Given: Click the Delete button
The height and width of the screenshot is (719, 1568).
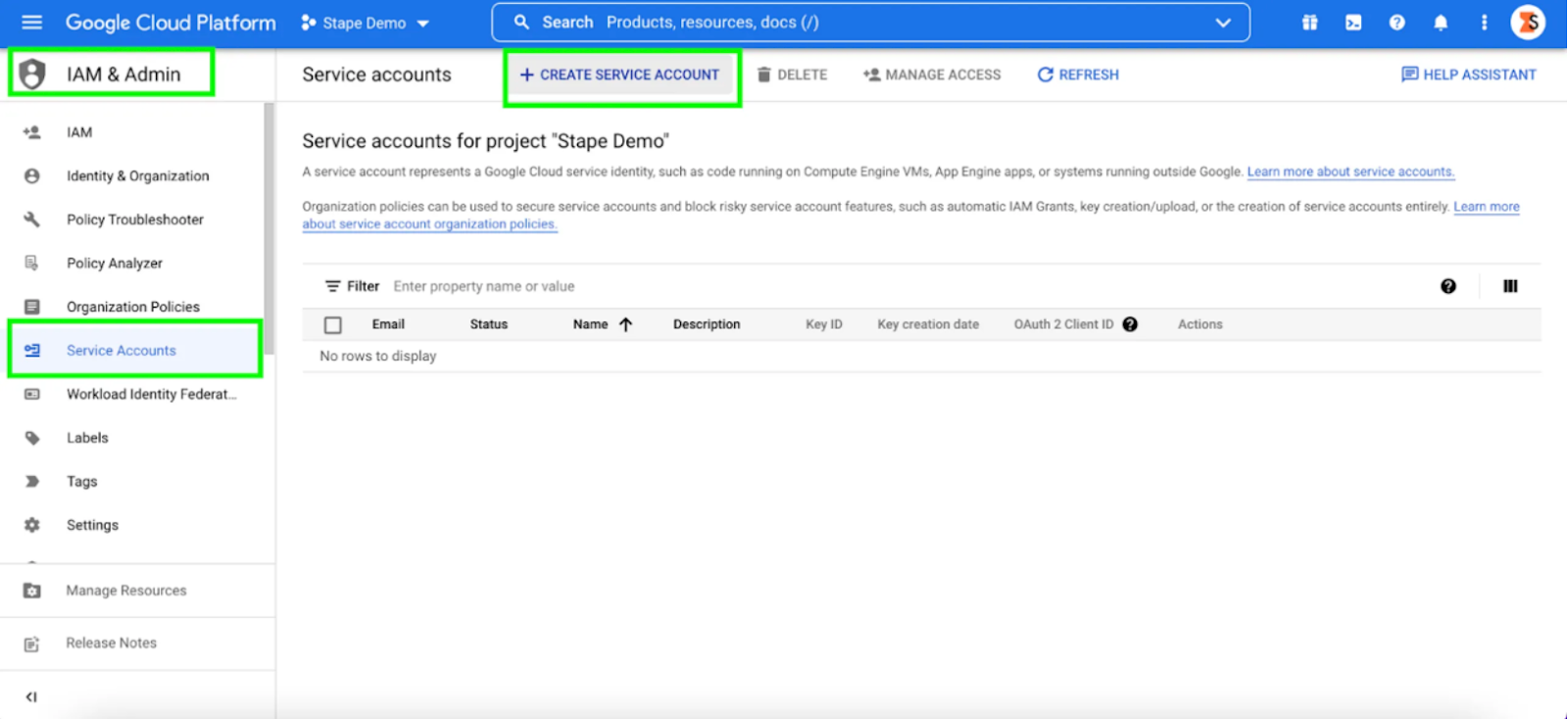Looking at the screenshot, I should [792, 74].
